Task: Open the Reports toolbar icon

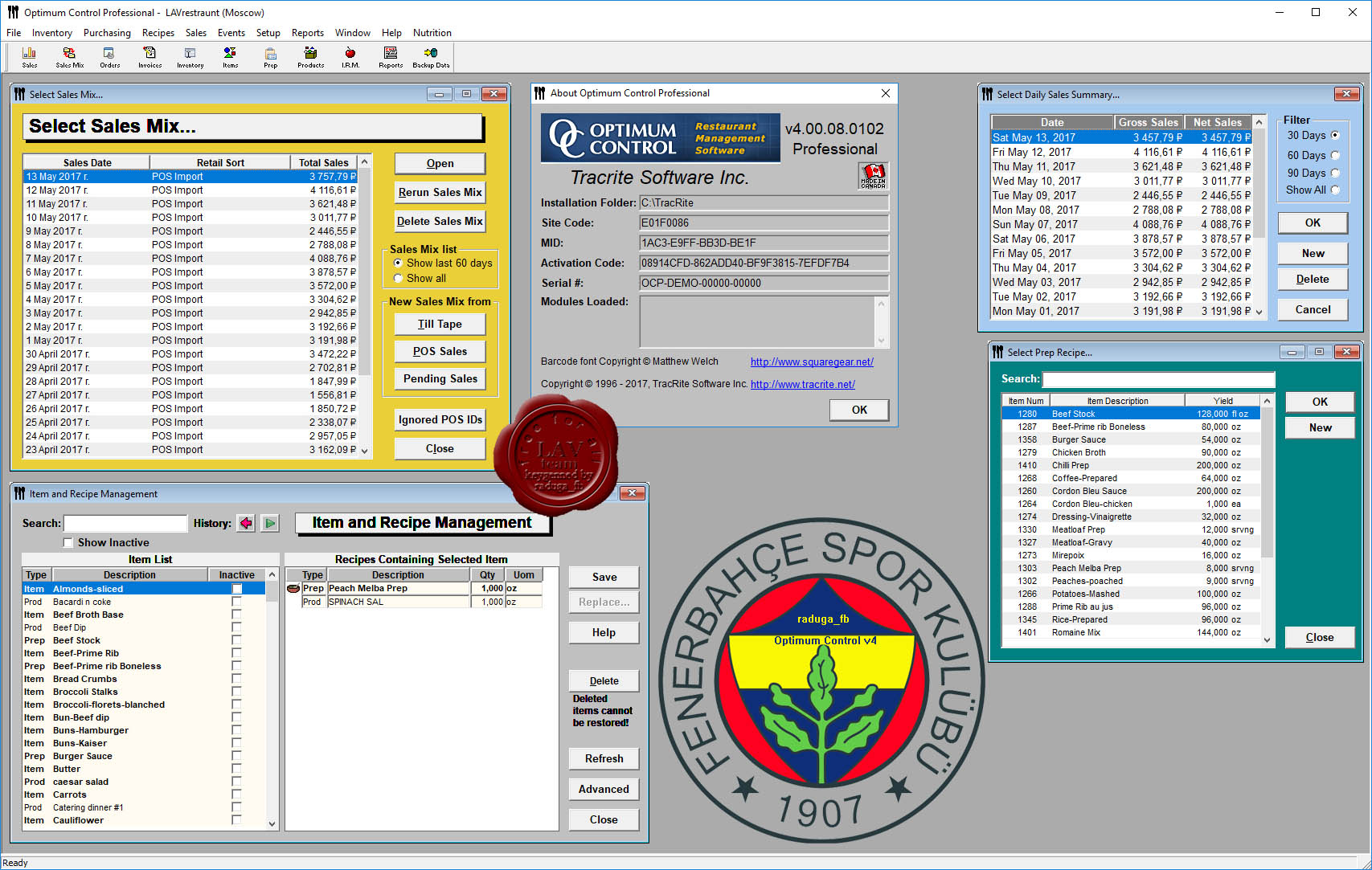Action: pos(391,57)
